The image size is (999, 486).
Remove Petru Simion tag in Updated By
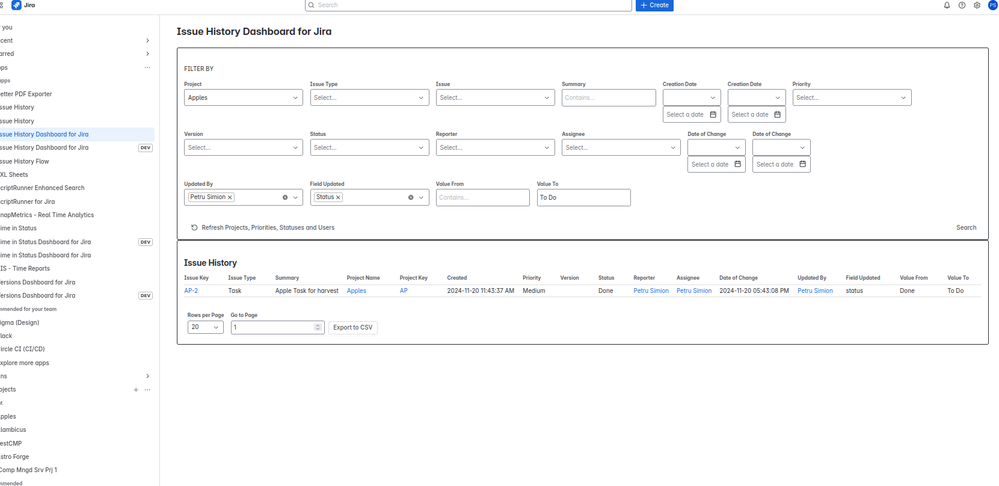coord(231,197)
